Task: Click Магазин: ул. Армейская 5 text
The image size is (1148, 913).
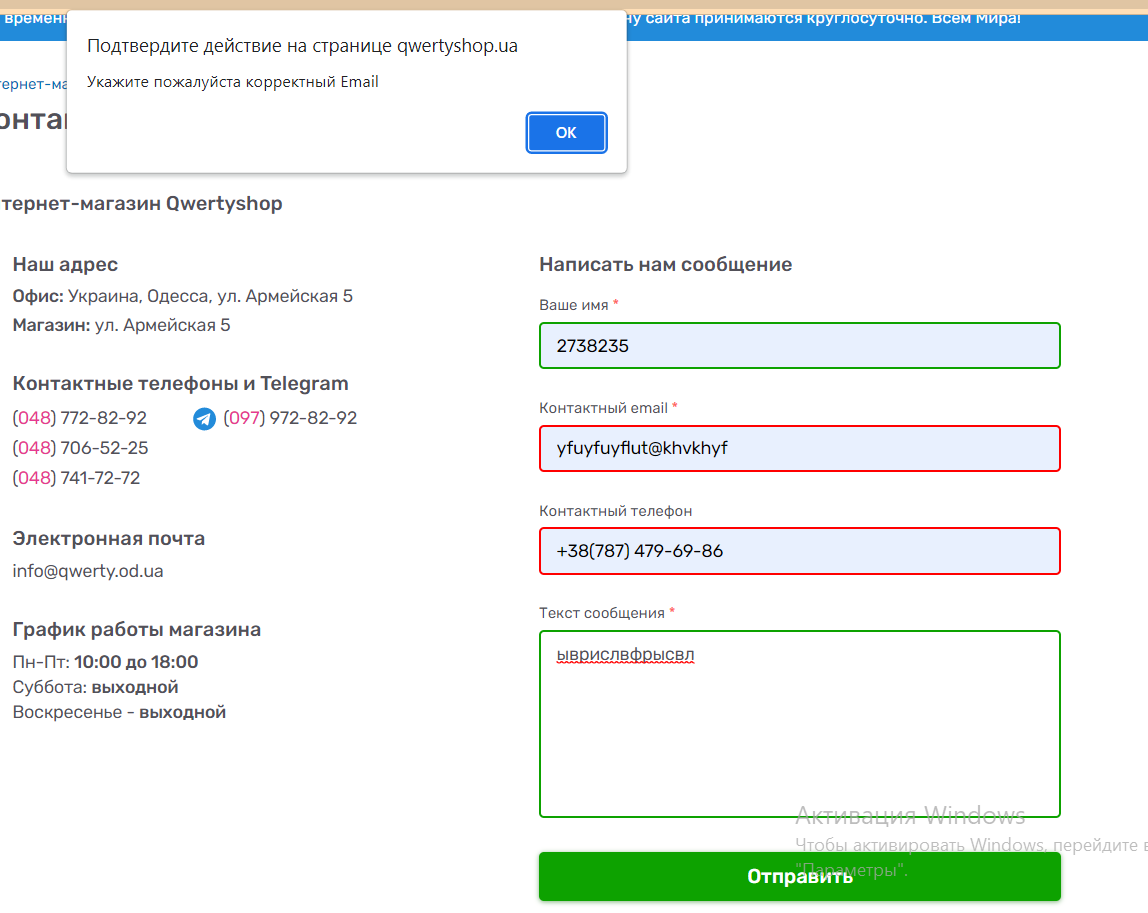Action: pos(122,325)
